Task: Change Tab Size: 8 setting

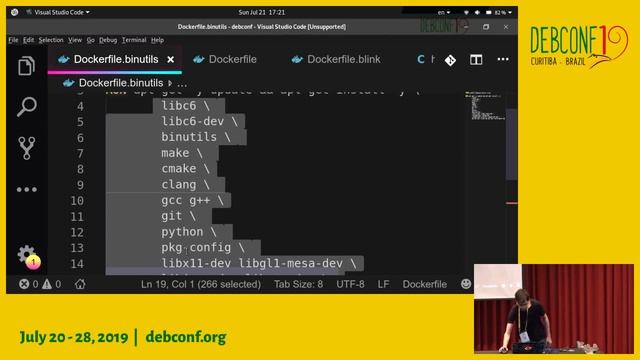Action: click(298, 284)
